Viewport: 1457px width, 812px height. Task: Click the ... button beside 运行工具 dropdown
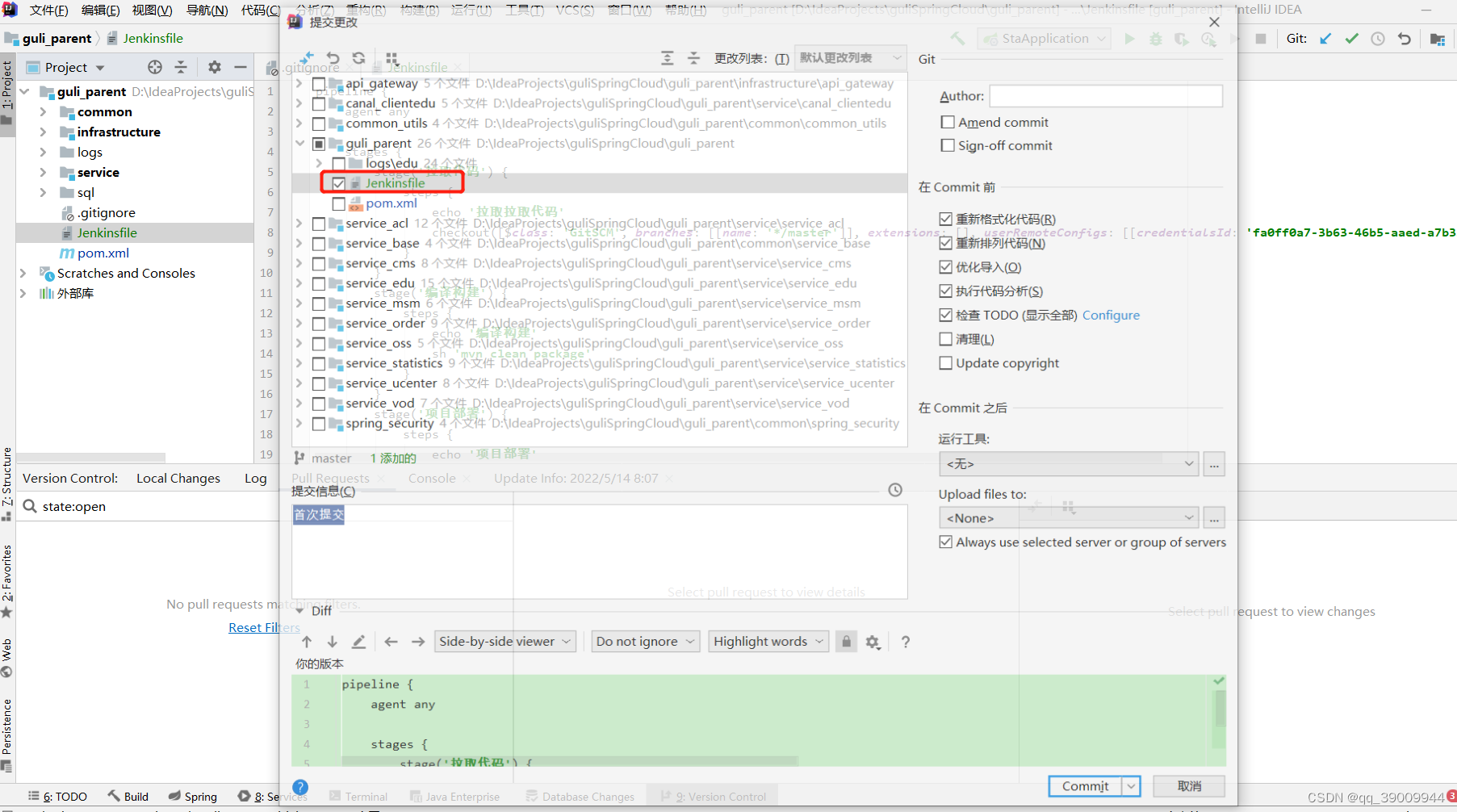click(x=1214, y=464)
